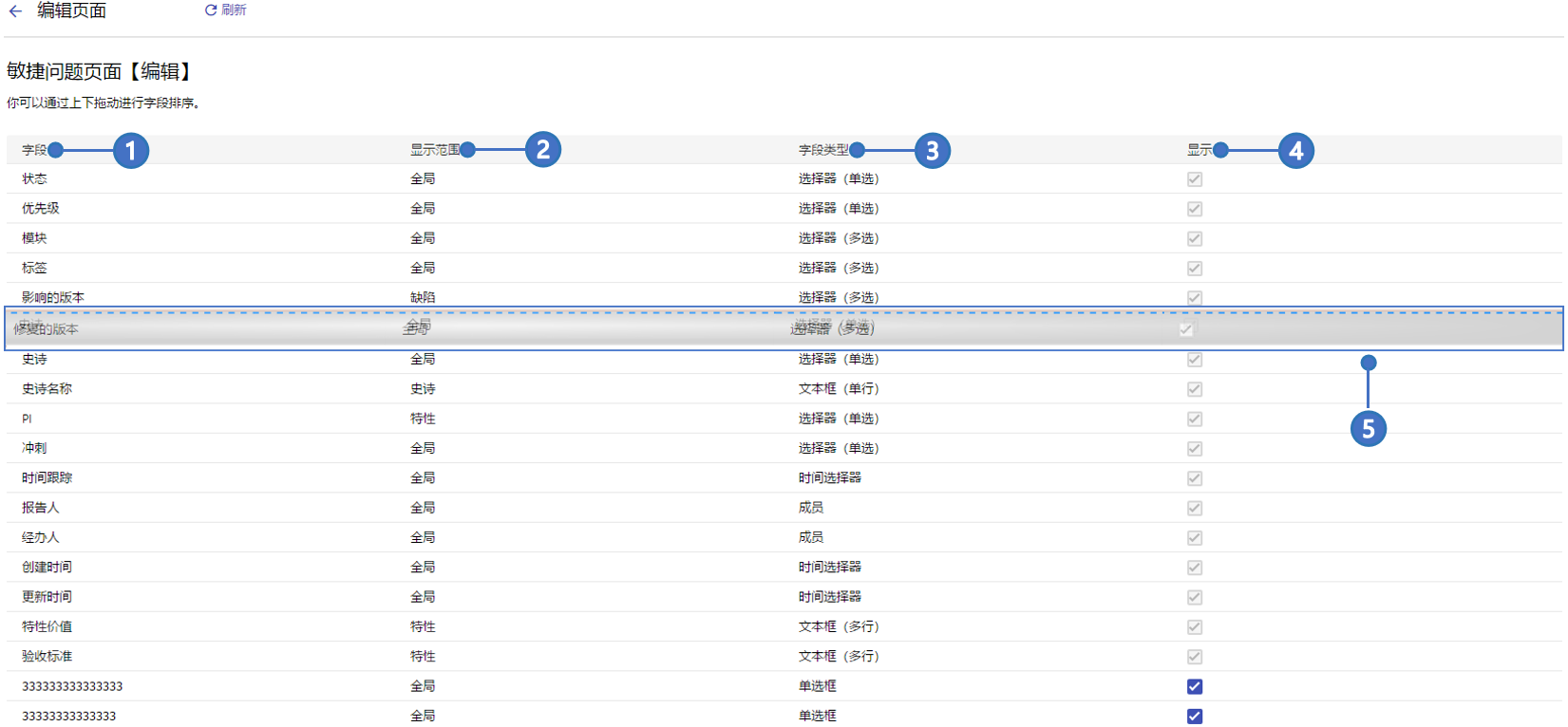Click 时间选择器 type in 创建时间 row
Image resolution: width=1568 pixels, height=727 pixels.
[830, 567]
